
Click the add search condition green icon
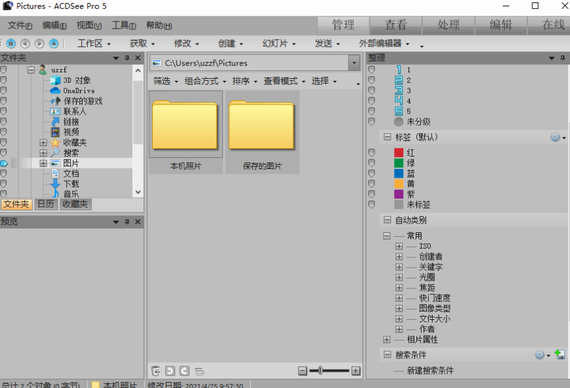560,354
